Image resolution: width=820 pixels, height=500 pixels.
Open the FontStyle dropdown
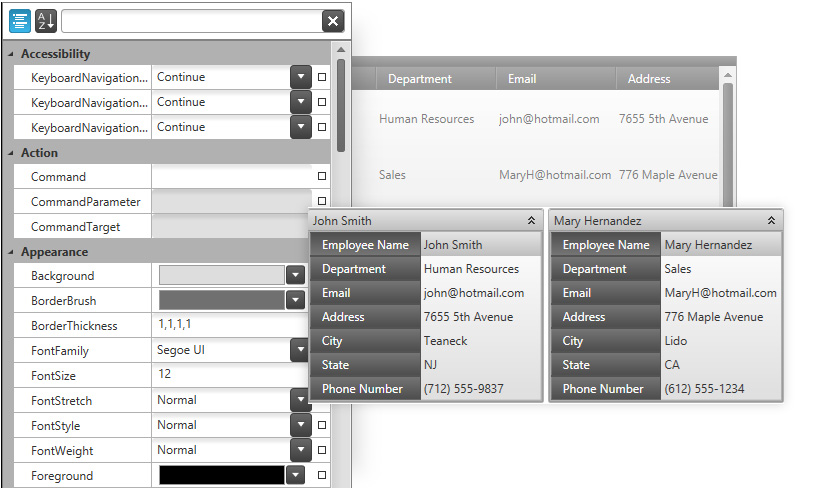(x=300, y=425)
